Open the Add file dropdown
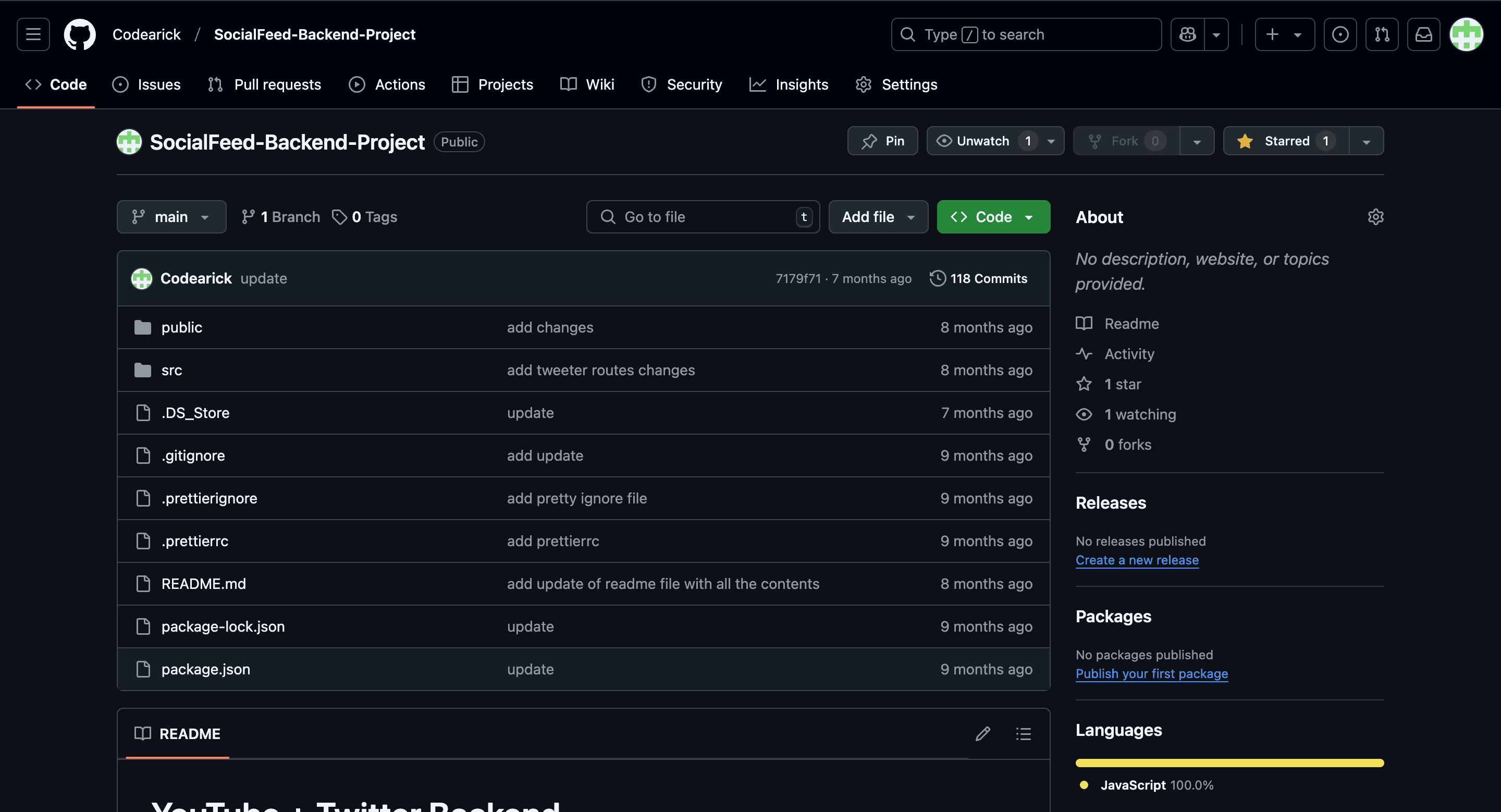The image size is (1501, 812). tap(878, 217)
